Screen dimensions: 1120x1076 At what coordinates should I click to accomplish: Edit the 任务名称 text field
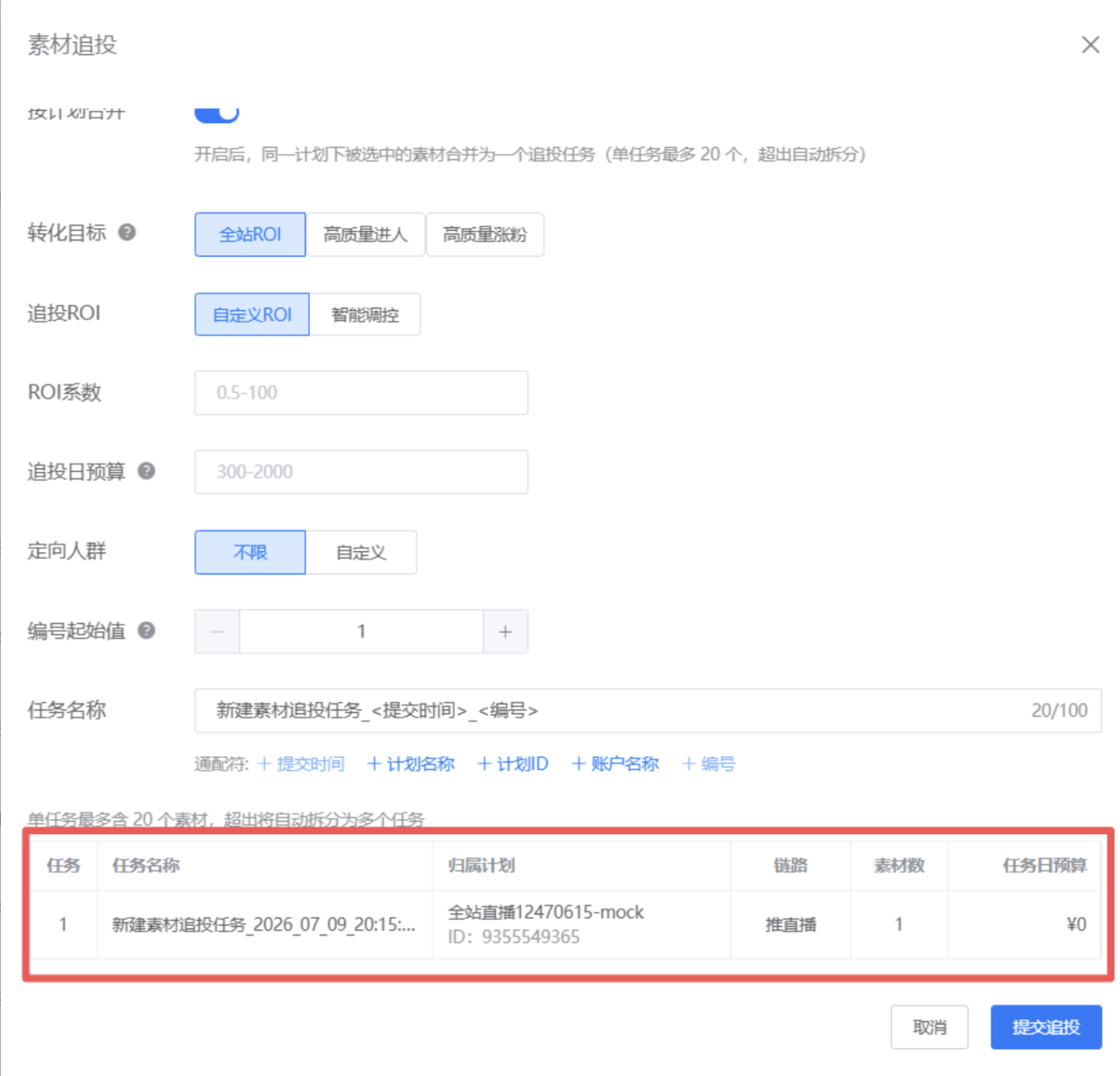point(648,710)
